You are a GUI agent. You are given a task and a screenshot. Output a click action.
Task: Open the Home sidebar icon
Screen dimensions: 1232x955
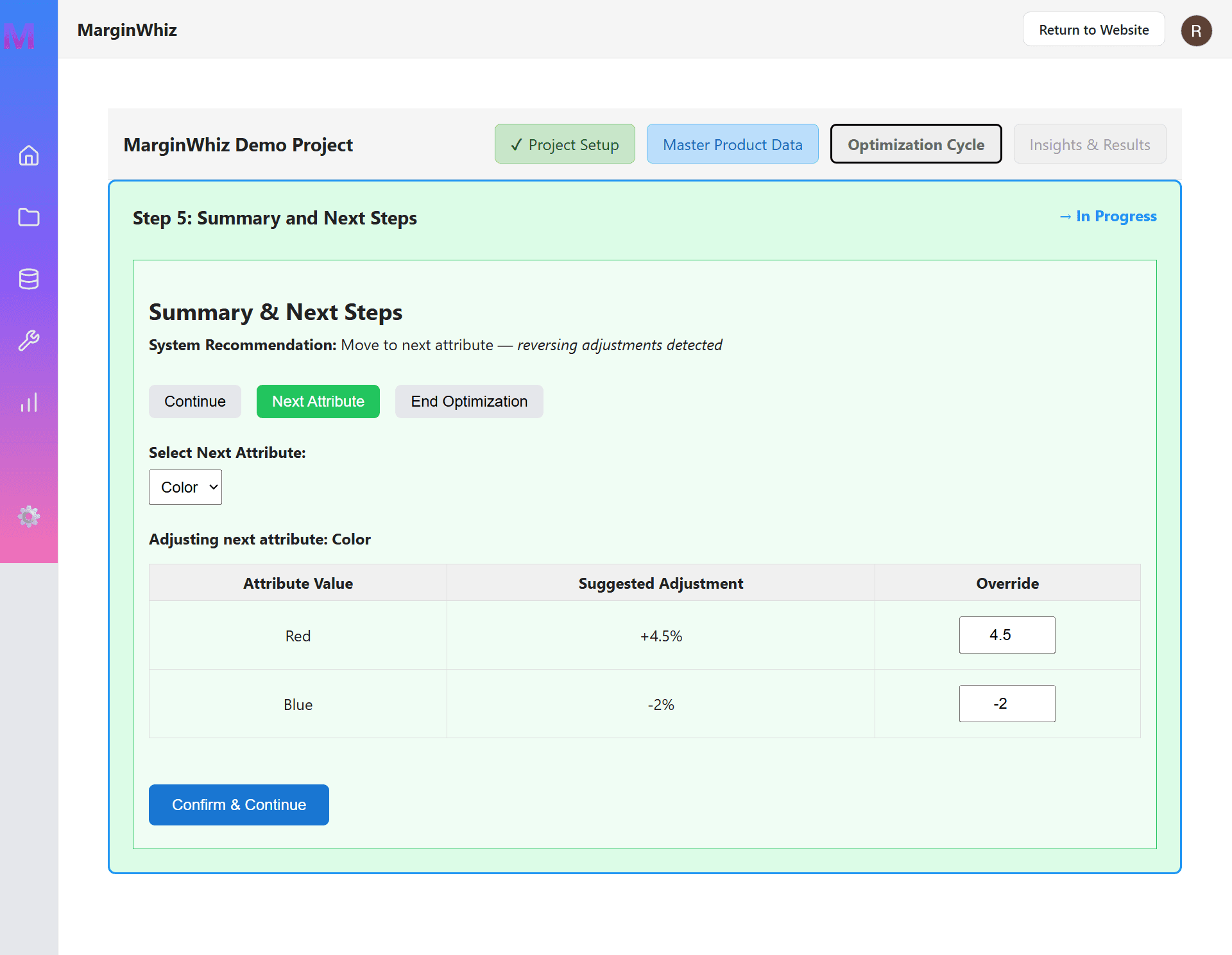[x=29, y=156]
